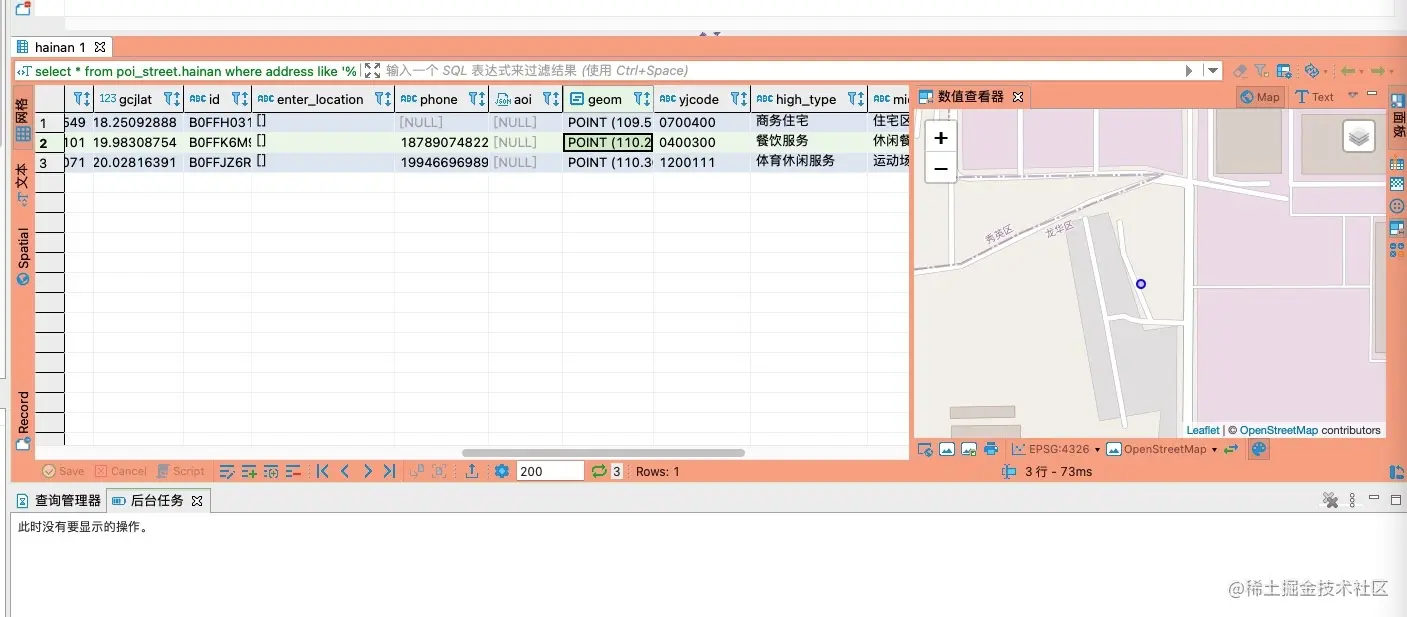Click the green refresh results icon
This screenshot has height=617, width=1407.
[599, 471]
